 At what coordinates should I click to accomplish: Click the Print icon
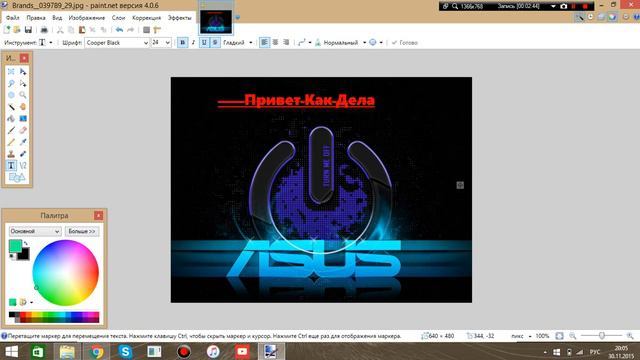(x=44, y=30)
